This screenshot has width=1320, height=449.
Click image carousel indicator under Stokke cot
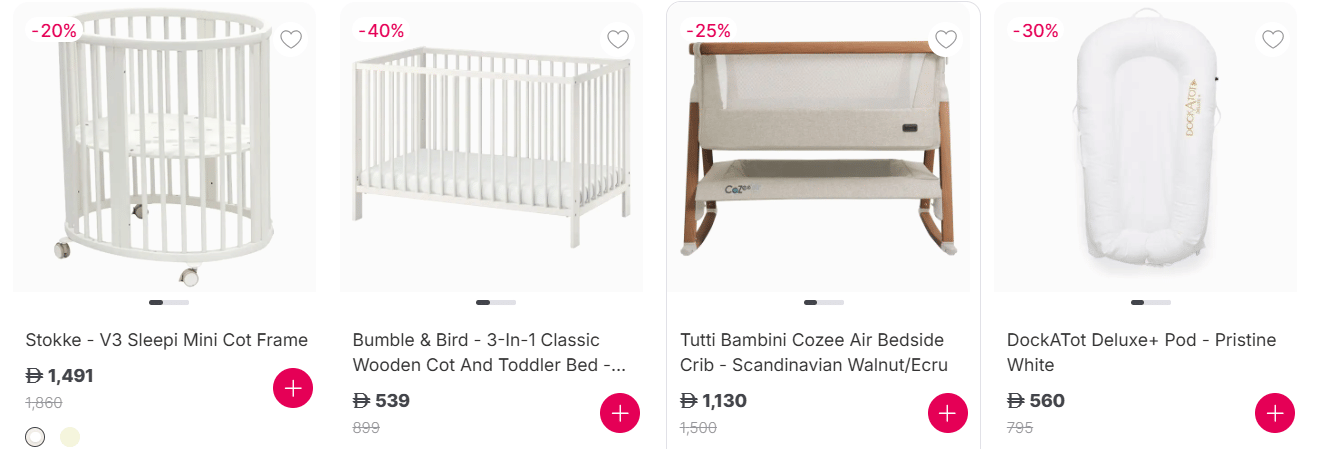coord(169,302)
